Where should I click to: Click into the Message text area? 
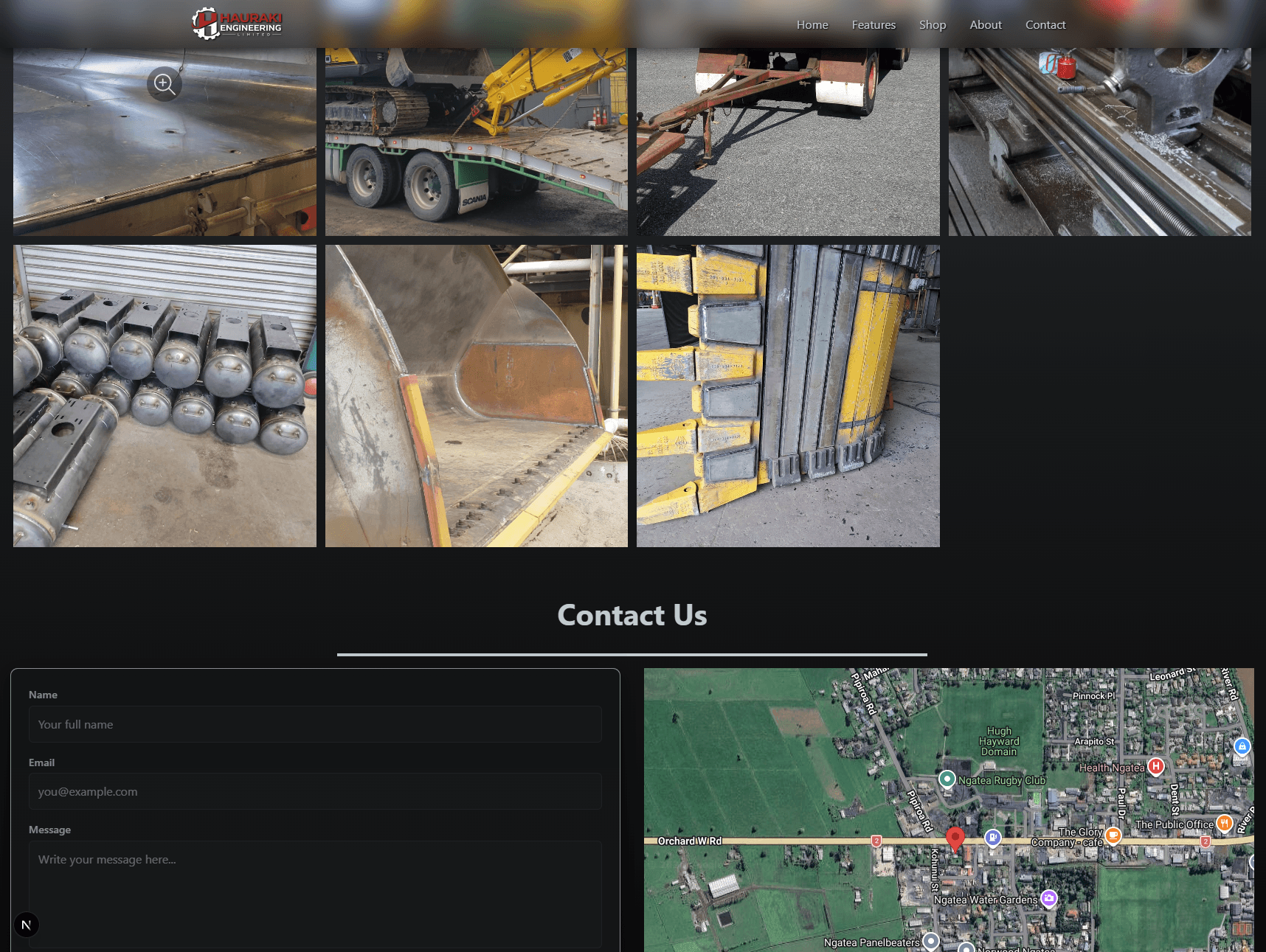pyautogui.click(x=315, y=894)
